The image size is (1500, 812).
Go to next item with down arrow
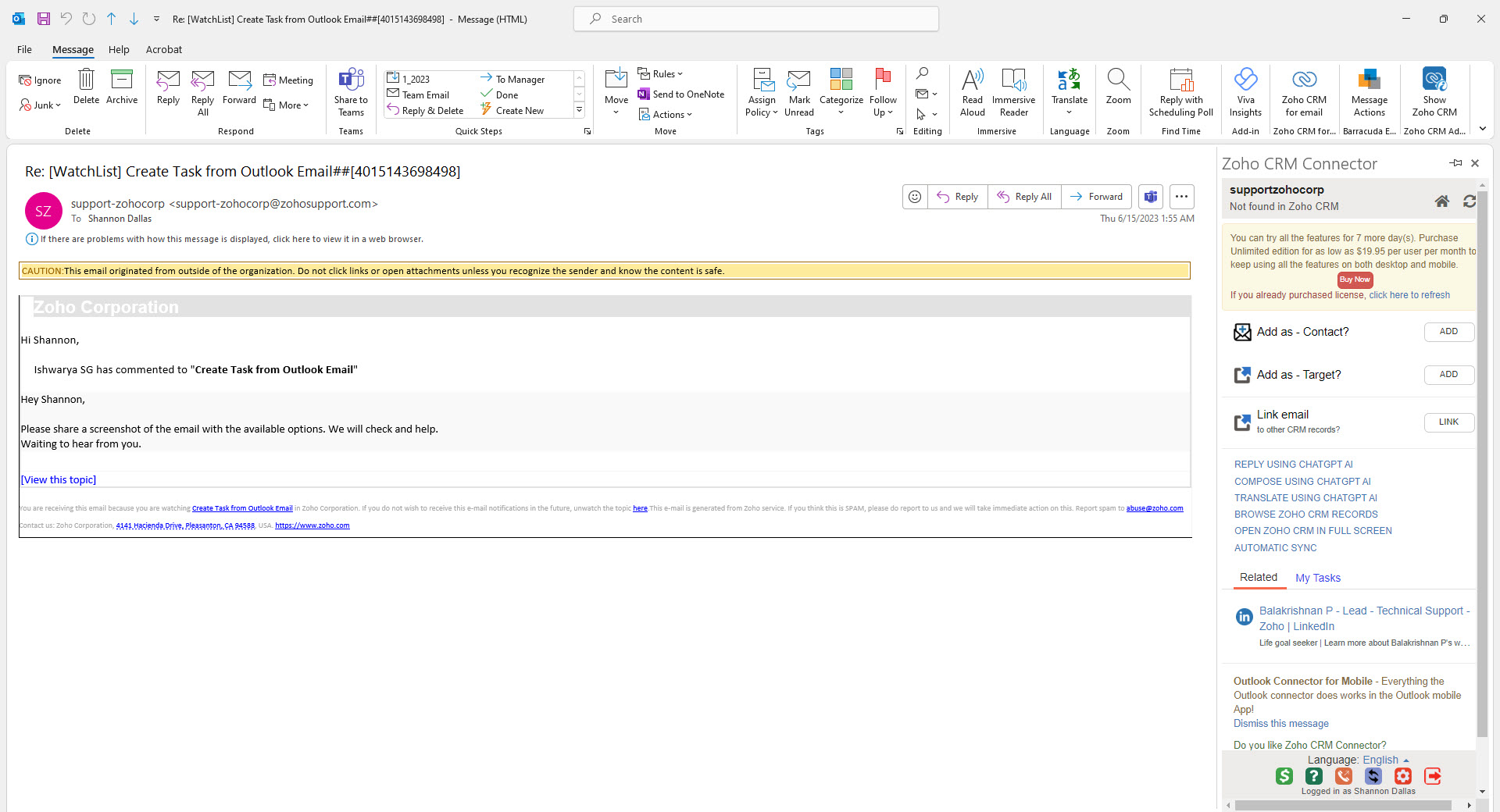click(x=134, y=19)
